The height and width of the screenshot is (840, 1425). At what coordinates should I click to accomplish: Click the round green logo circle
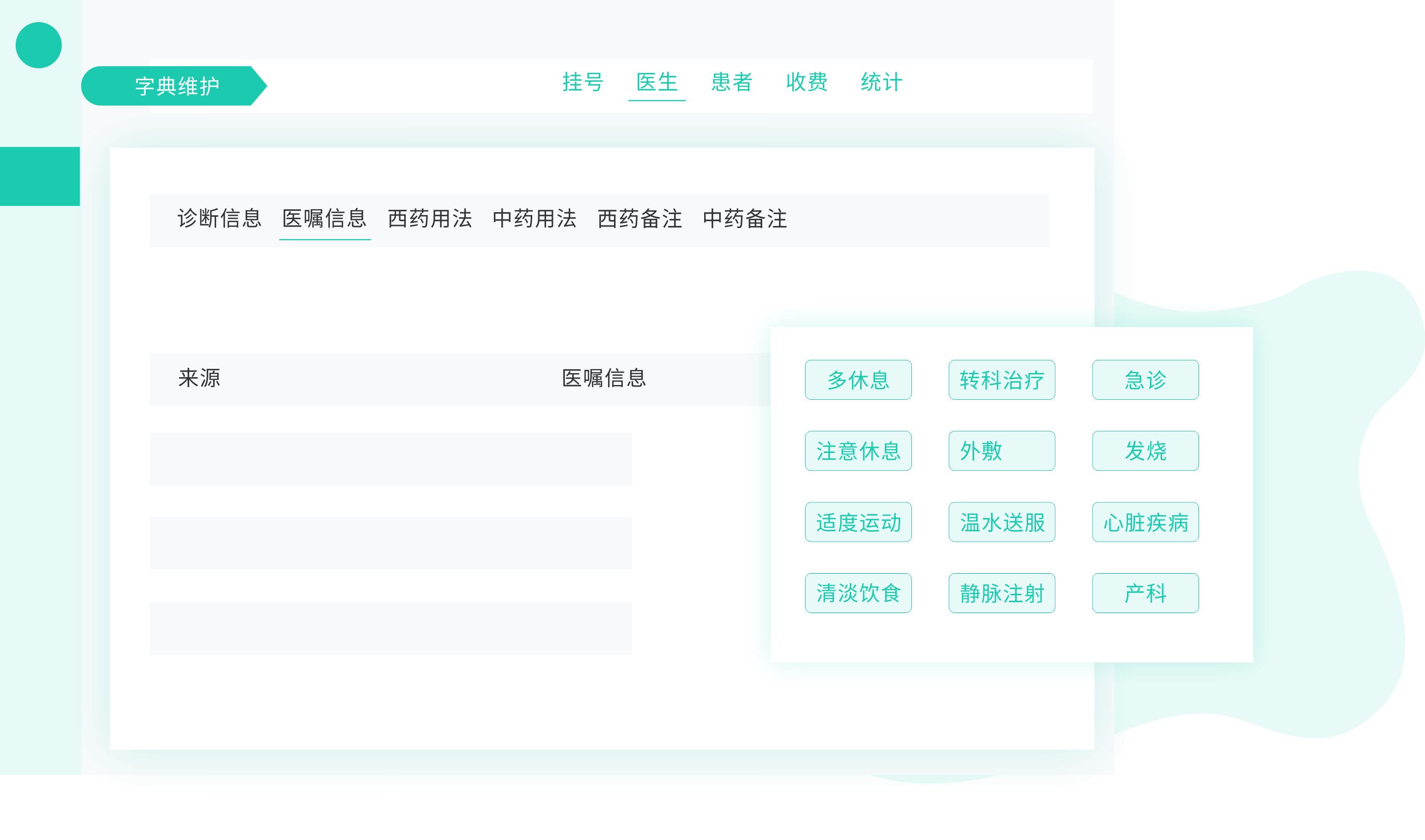pos(38,45)
